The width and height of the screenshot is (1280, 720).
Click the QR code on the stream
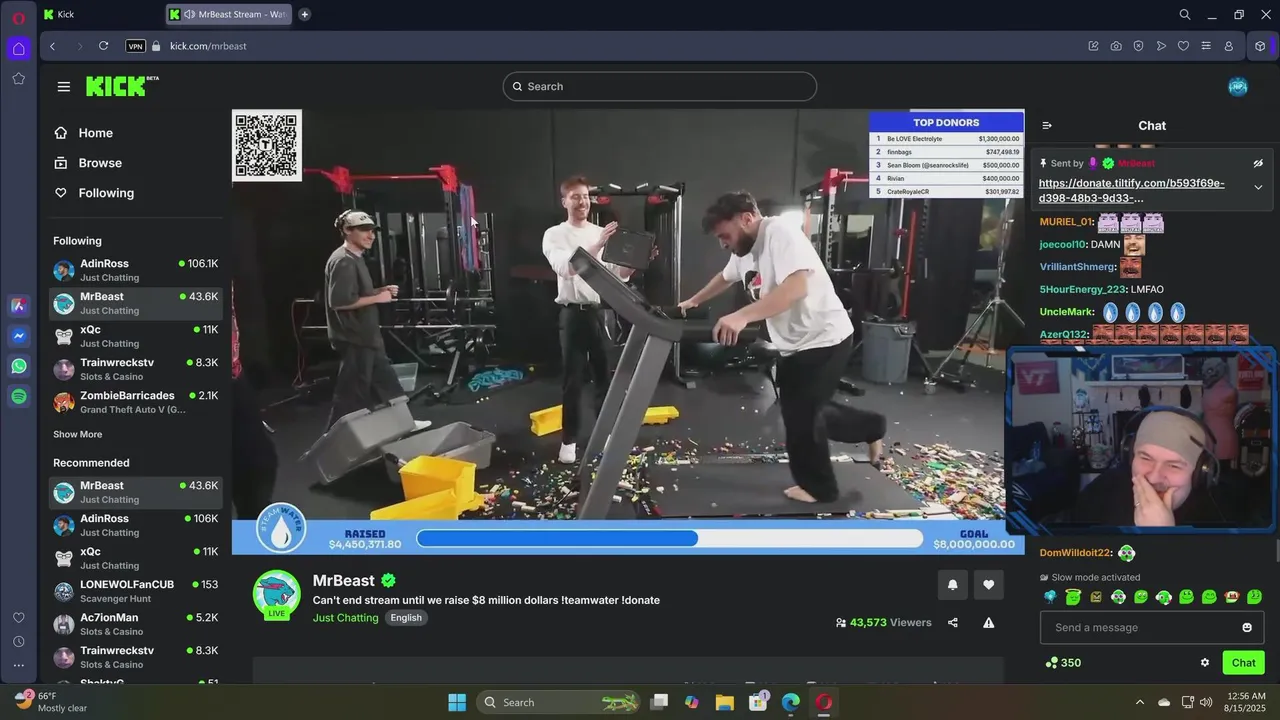coord(266,145)
